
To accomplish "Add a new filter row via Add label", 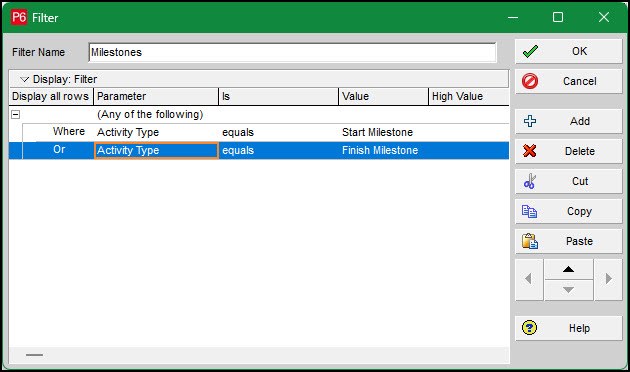I will click(580, 121).
